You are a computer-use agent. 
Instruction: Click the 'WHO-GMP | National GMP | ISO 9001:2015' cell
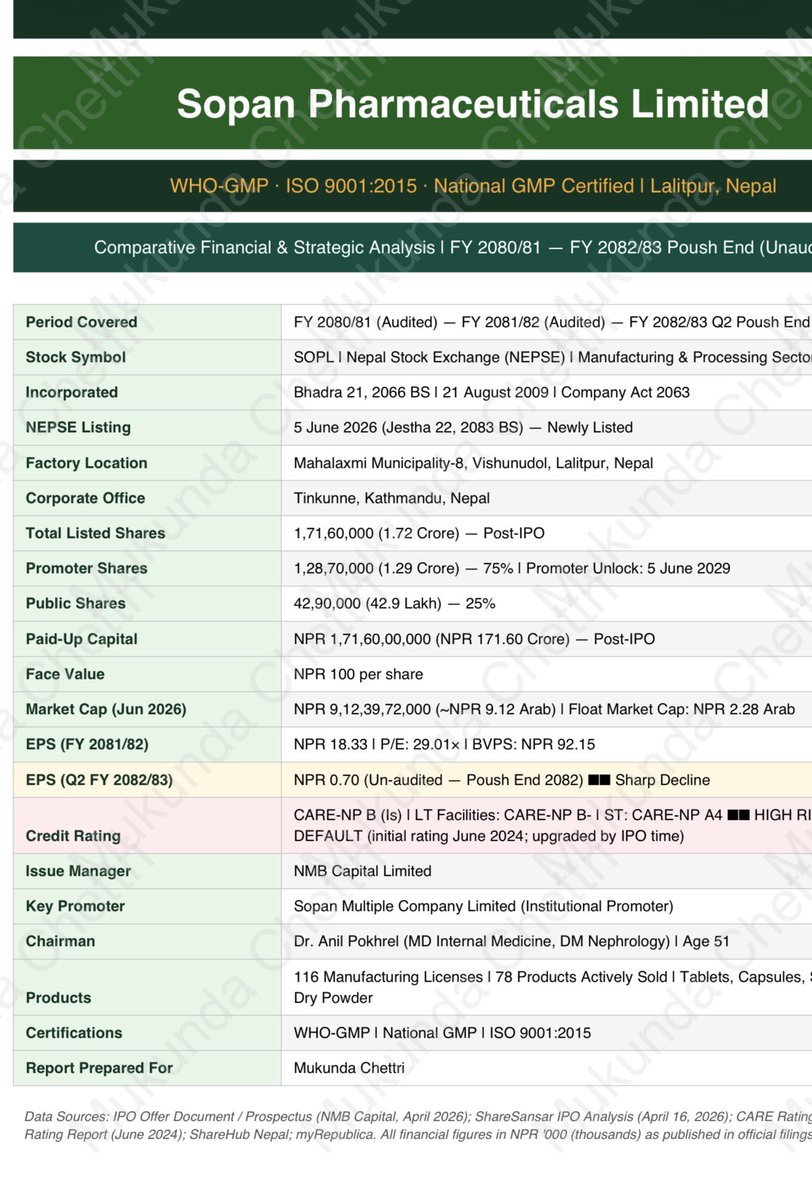442,1033
